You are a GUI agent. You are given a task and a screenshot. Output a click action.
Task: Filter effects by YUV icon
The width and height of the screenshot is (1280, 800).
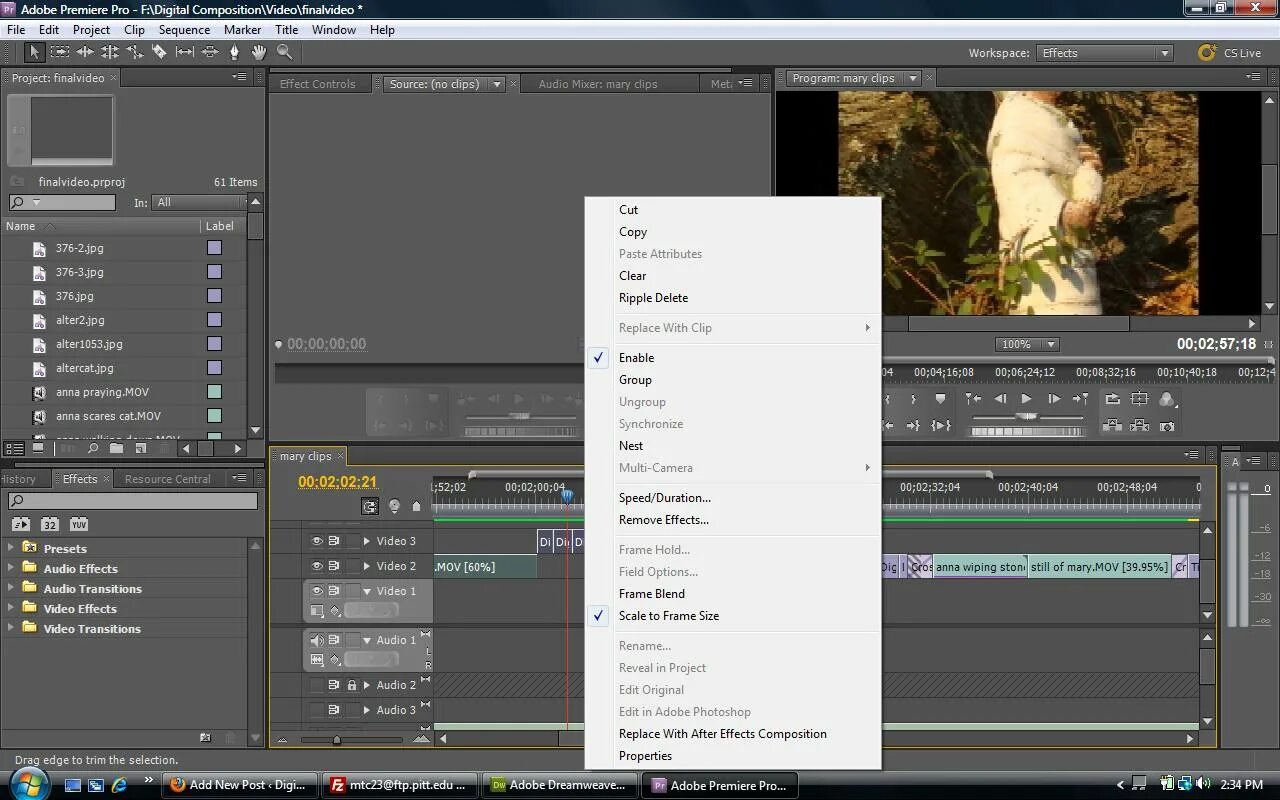(x=79, y=524)
